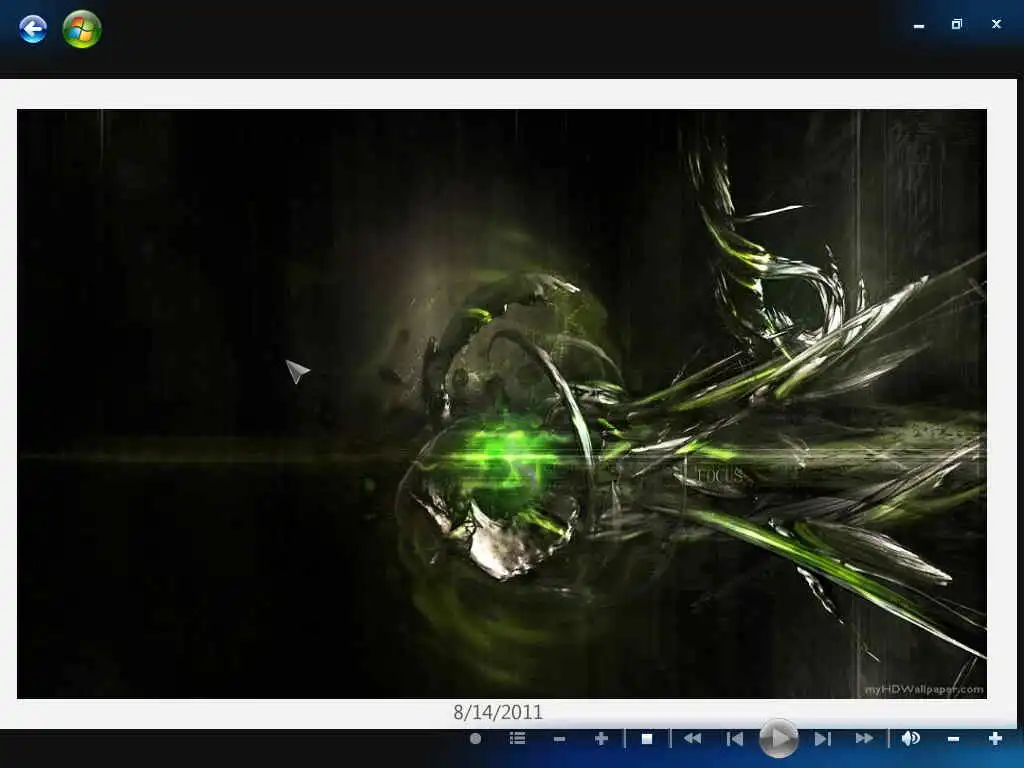The width and height of the screenshot is (1024, 768).
Task: Restore down the Media Center window
Action: [x=957, y=24]
